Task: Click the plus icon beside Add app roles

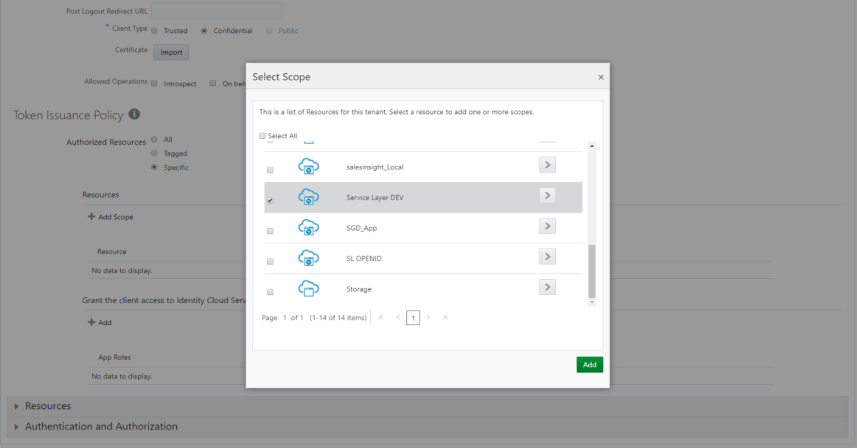Action: [x=91, y=322]
